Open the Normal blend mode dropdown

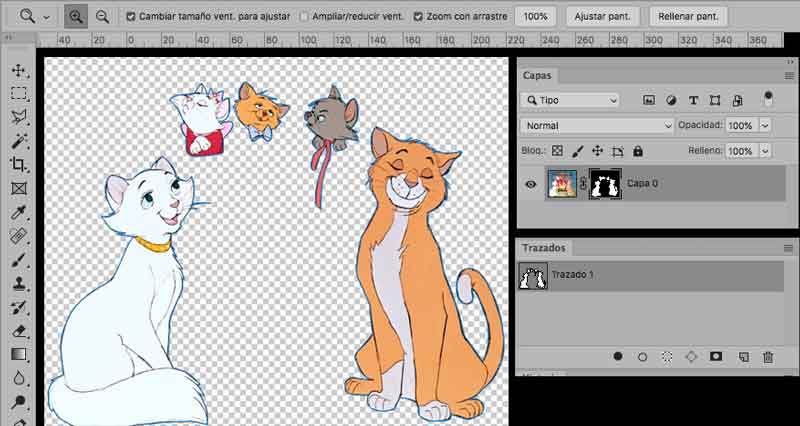click(x=597, y=126)
